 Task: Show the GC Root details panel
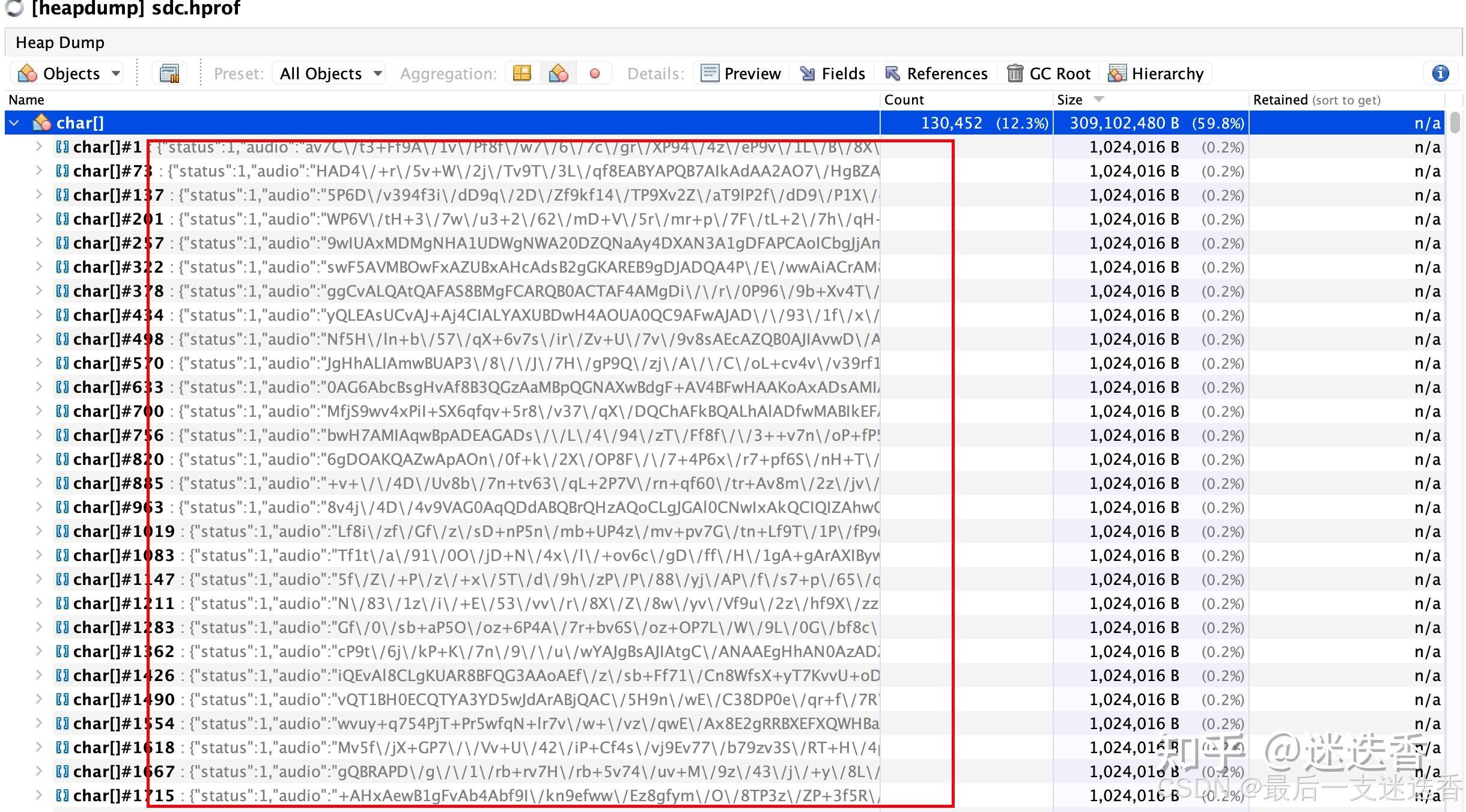tap(1049, 73)
